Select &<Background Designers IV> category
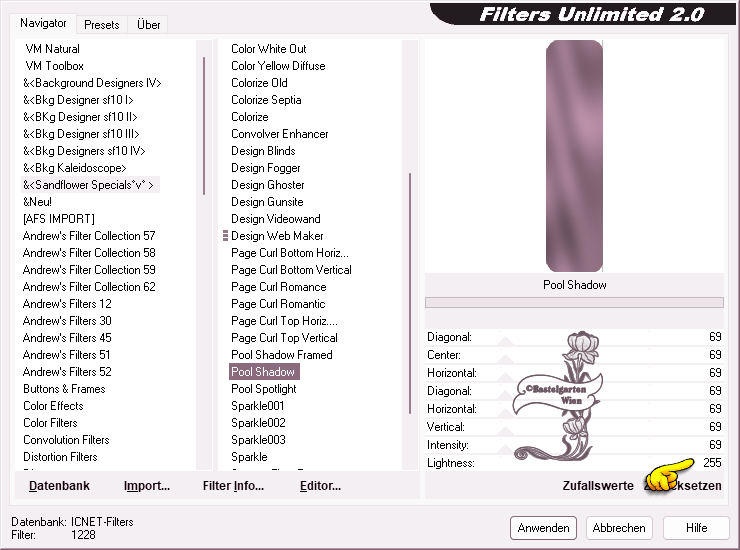The image size is (740, 550). click(x=92, y=83)
